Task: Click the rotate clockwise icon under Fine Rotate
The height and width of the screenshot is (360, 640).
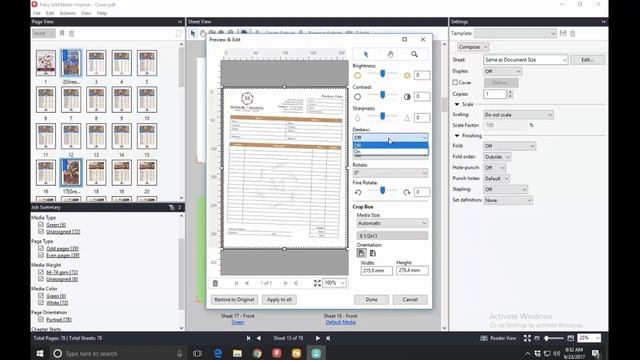Action: (407, 192)
